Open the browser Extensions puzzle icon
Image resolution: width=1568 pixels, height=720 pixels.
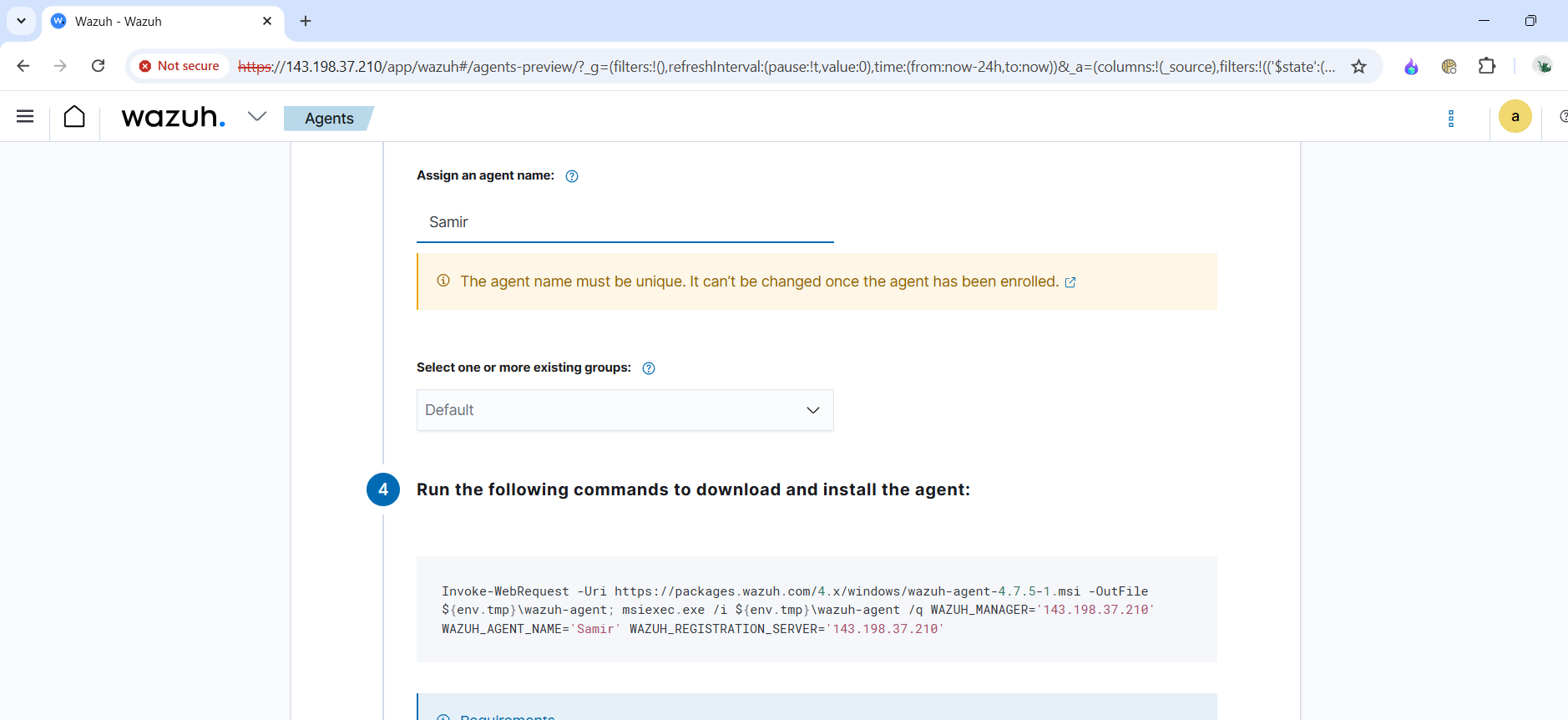pyautogui.click(x=1487, y=66)
